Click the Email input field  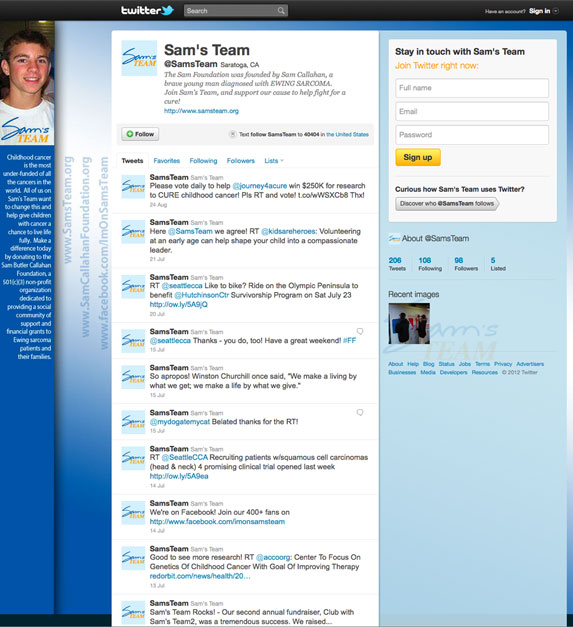coord(472,111)
